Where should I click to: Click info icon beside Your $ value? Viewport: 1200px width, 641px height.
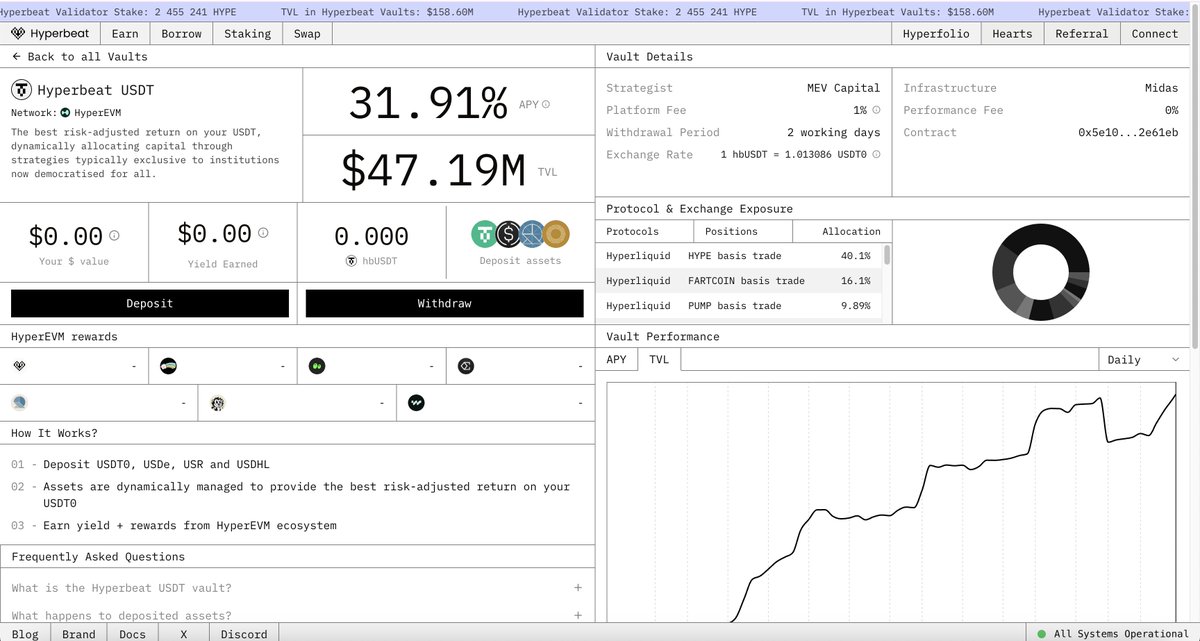(x=114, y=235)
